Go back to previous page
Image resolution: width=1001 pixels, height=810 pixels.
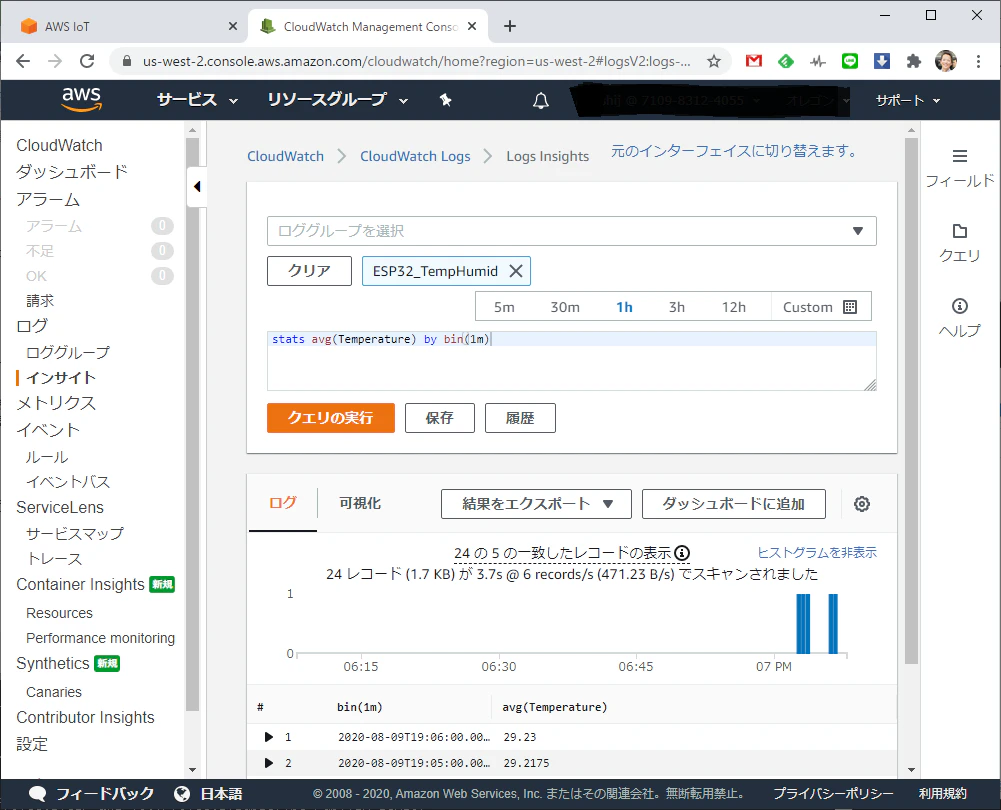pos(23,61)
